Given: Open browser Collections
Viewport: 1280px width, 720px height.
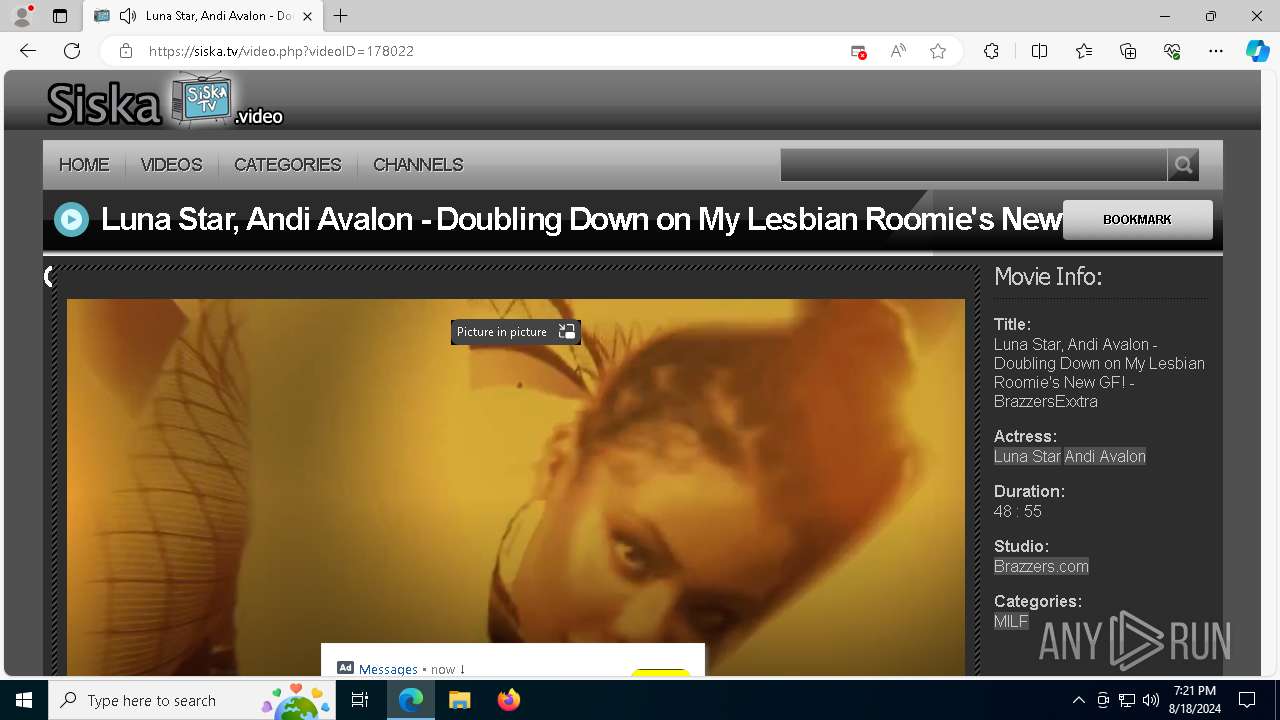Looking at the screenshot, I should 1128,51.
